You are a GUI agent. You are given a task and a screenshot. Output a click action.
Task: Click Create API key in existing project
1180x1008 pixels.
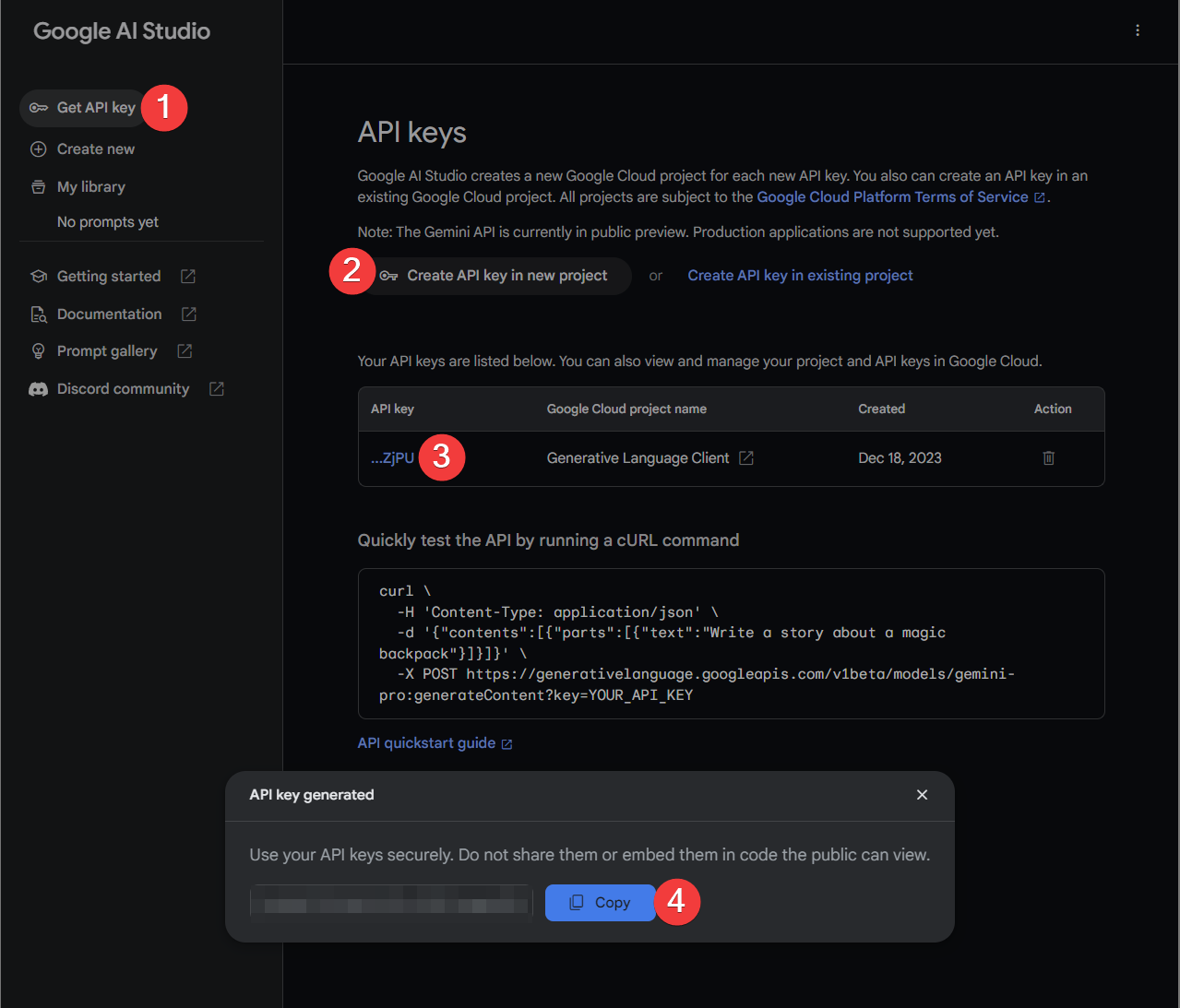[800, 276]
